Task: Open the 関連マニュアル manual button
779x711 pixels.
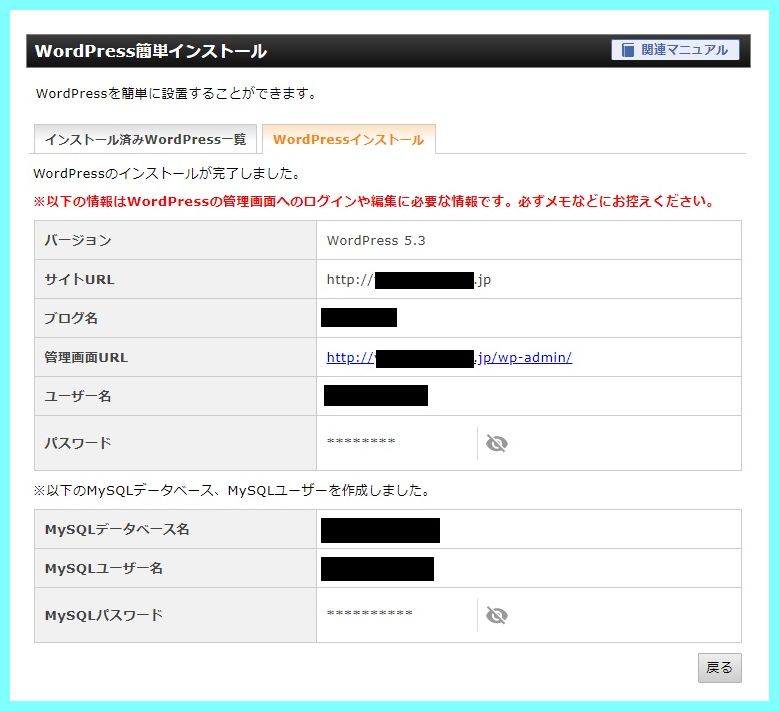Action: (675, 50)
